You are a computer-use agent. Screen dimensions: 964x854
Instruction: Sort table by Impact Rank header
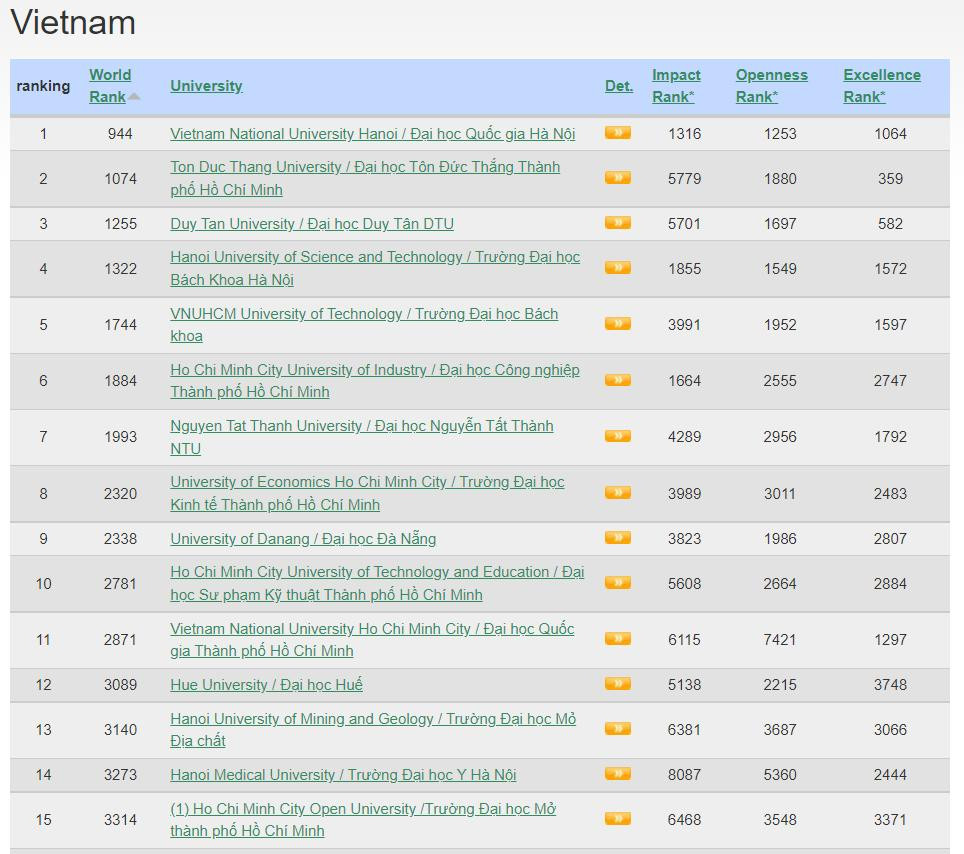(676, 86)
